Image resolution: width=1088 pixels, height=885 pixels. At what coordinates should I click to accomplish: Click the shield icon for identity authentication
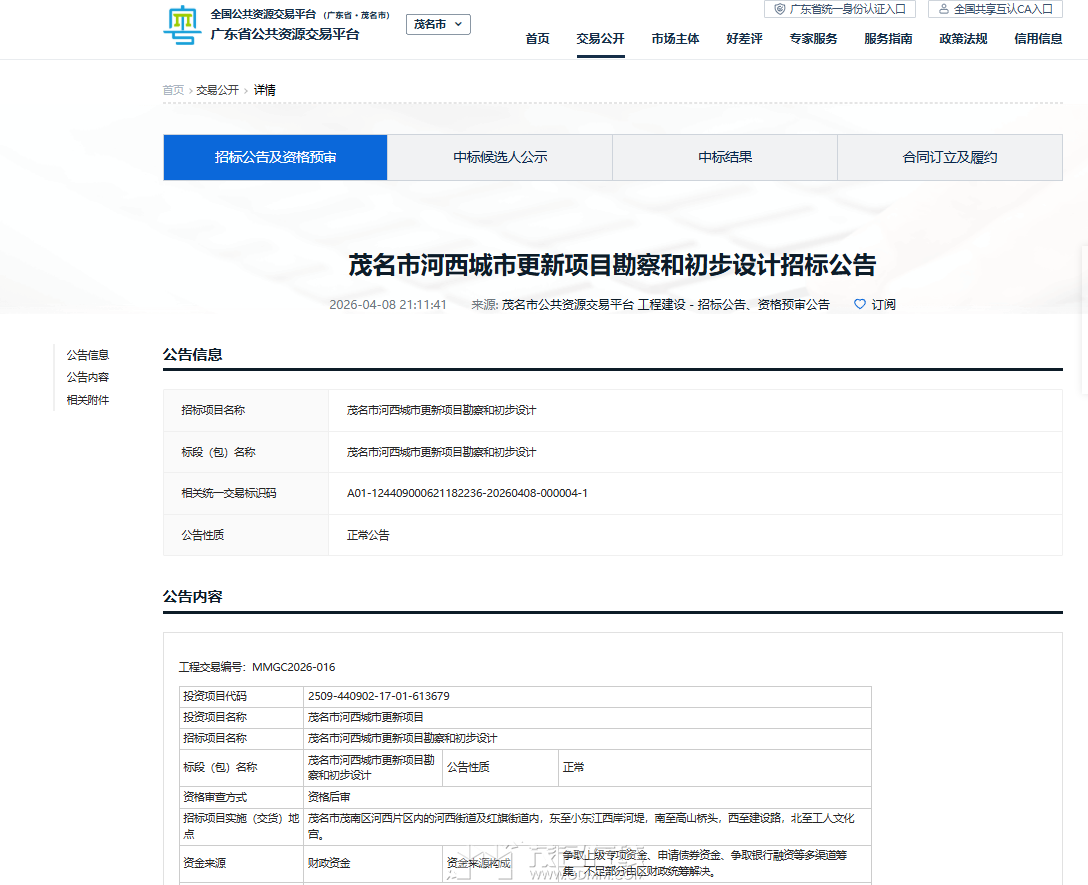tap(780, 9)
